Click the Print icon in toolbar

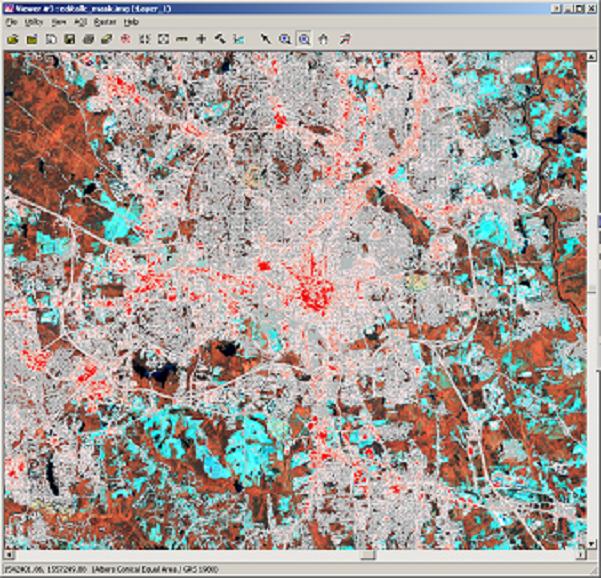[89, 39]
